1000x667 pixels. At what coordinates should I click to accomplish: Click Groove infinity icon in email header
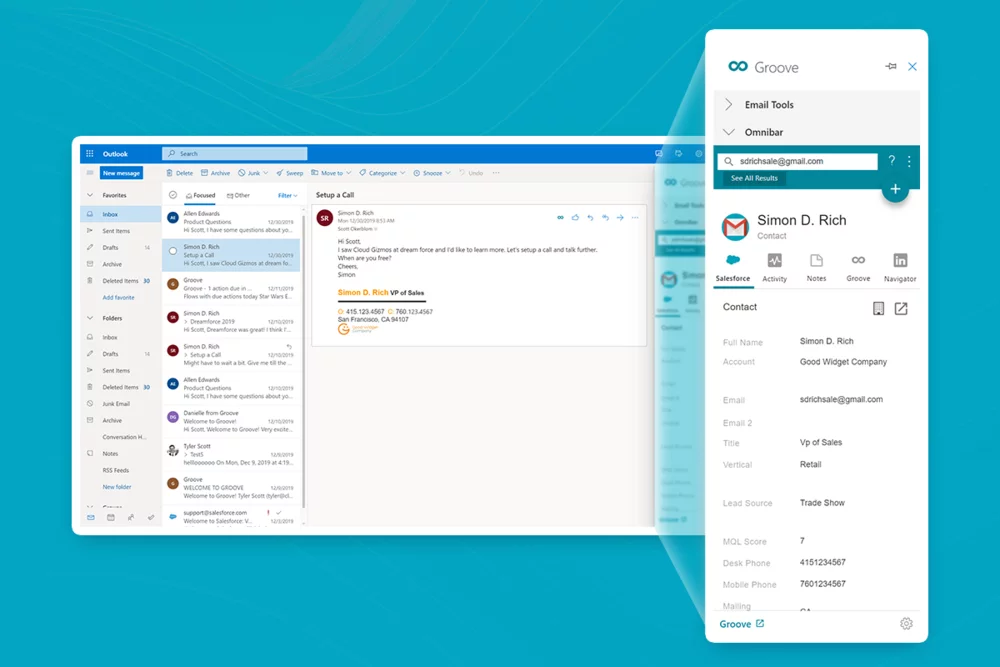(x=560, y=217)
